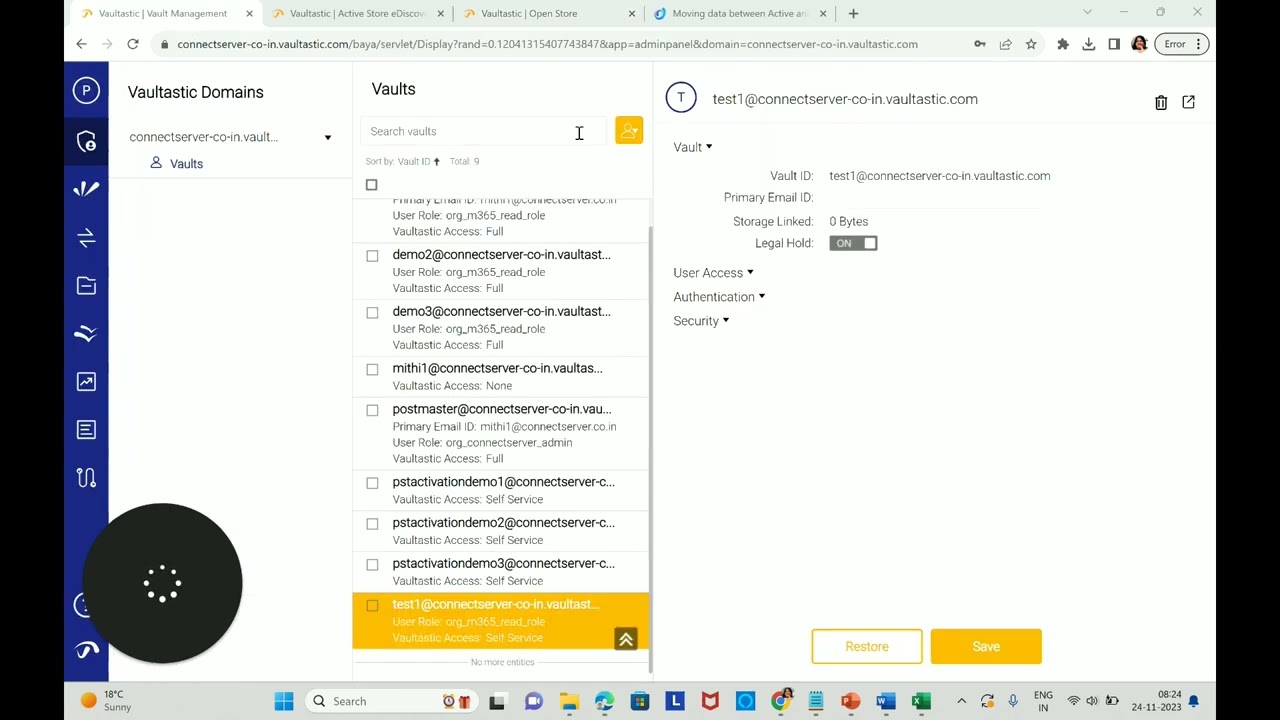This screenshot has height=720, width=1280.
Task: Click the splash-shaped sidebar icon under the shield
Action: pyautogui.click(x=86, y=189)
